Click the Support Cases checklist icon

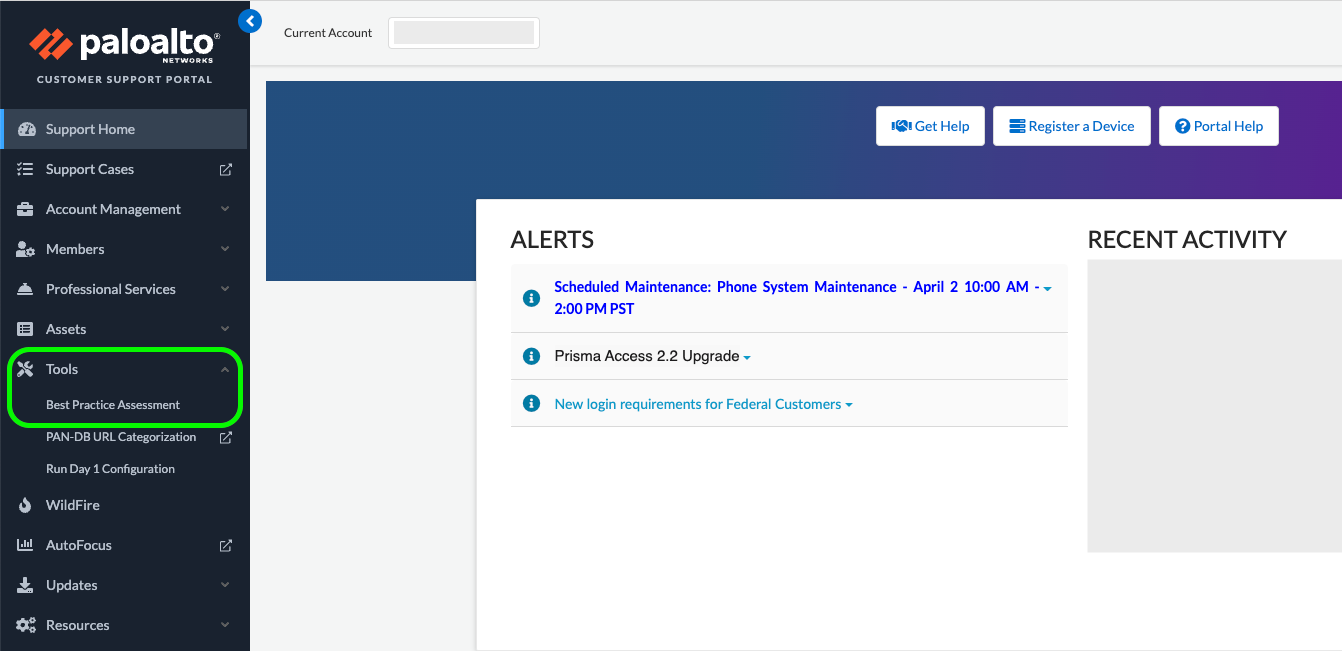coord(26,169)
